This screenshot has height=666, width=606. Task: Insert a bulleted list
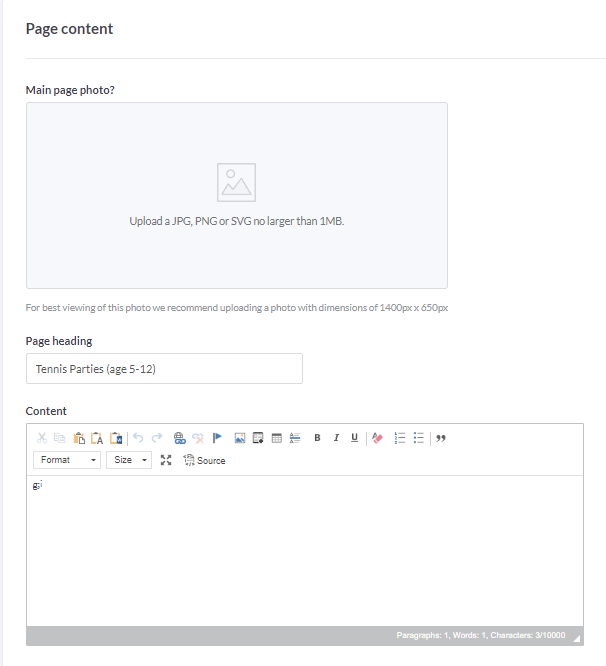(419, 438)
